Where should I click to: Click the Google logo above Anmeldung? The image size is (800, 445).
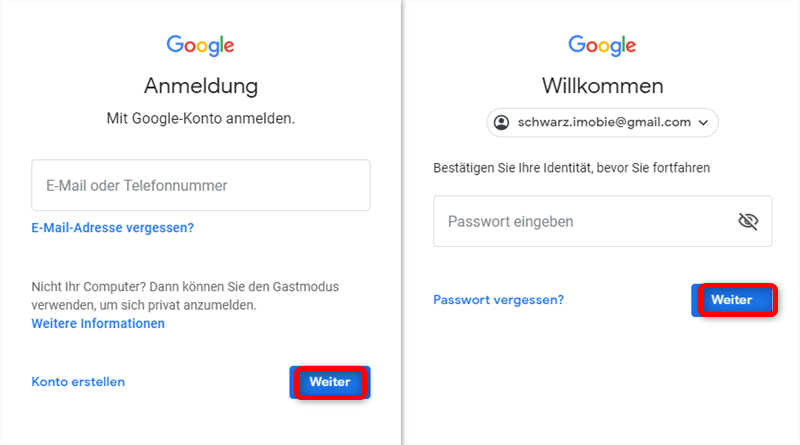click(x=200, y=45)
